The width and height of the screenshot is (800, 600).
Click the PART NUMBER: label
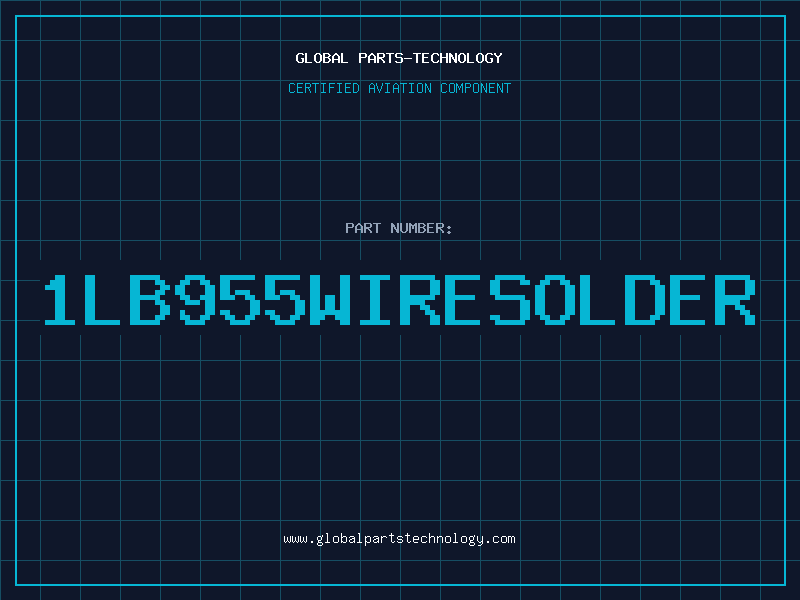click(399, 228)
